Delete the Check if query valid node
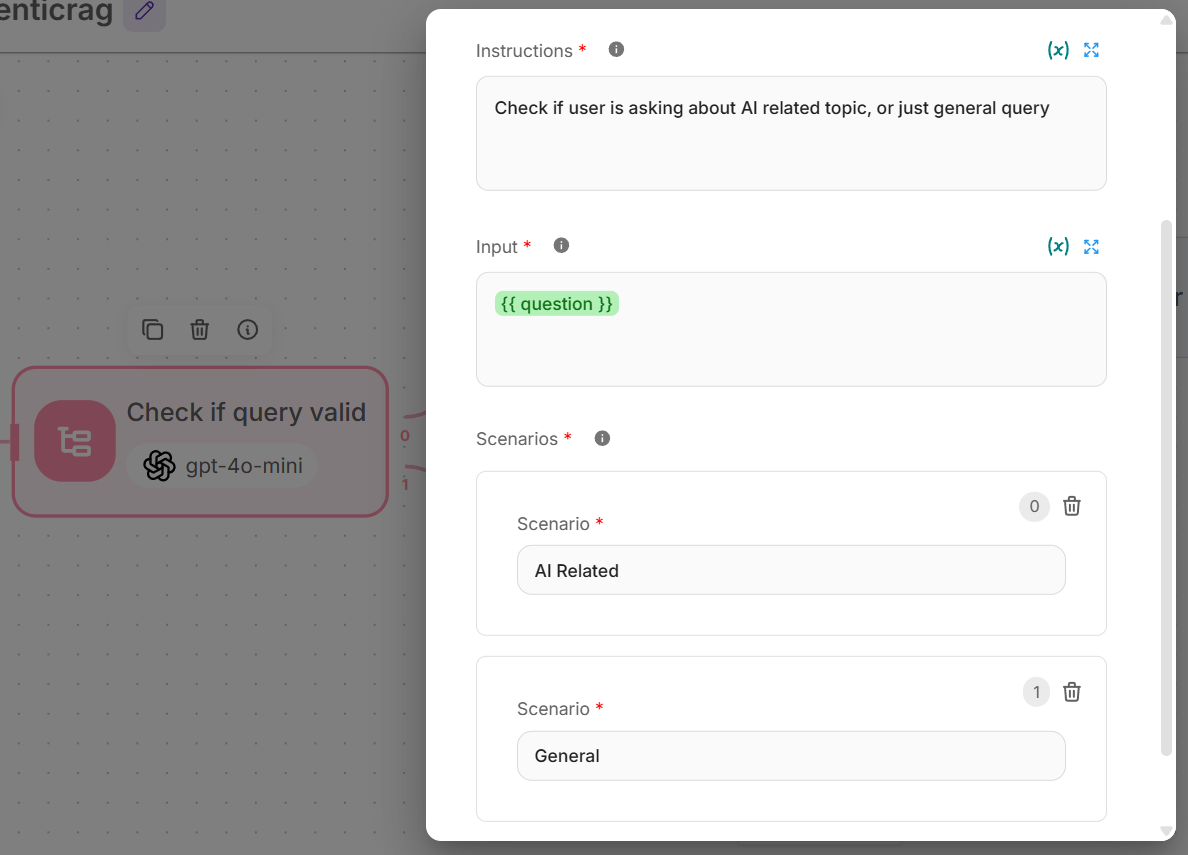Viewport: 1188px width, 855px height. click(200, 330)
